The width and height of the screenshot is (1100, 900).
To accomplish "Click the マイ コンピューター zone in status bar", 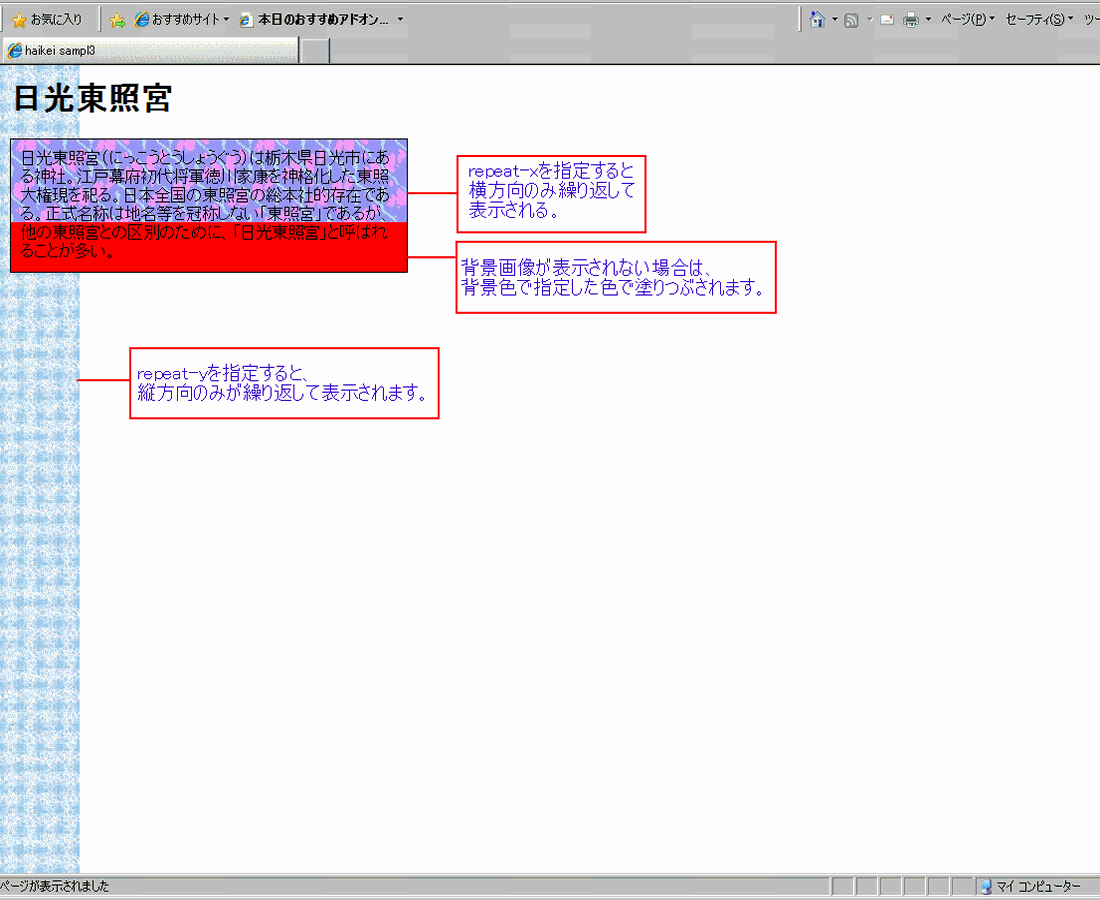I will (1037, 887).
